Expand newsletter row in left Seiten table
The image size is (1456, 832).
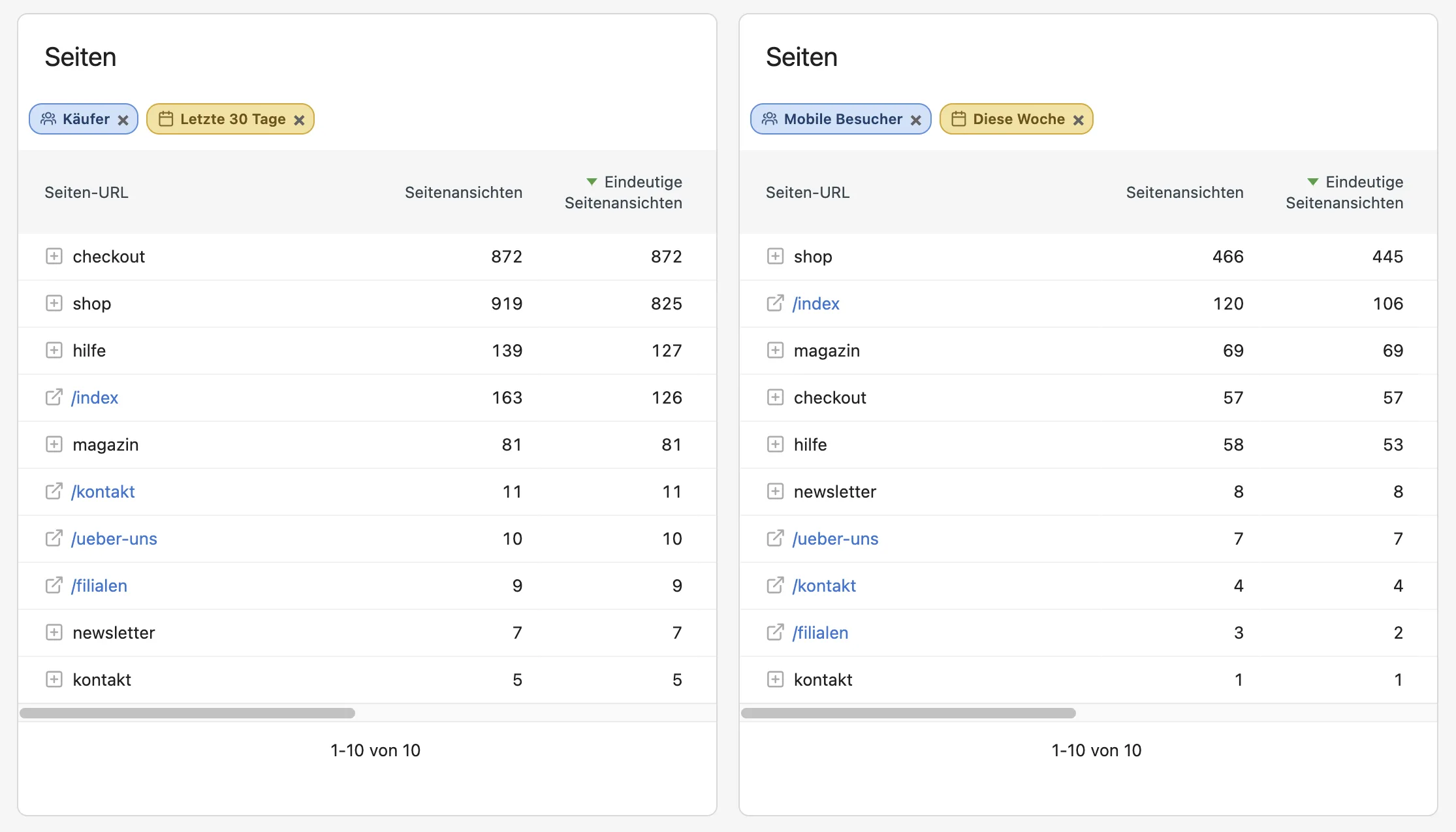54,632
